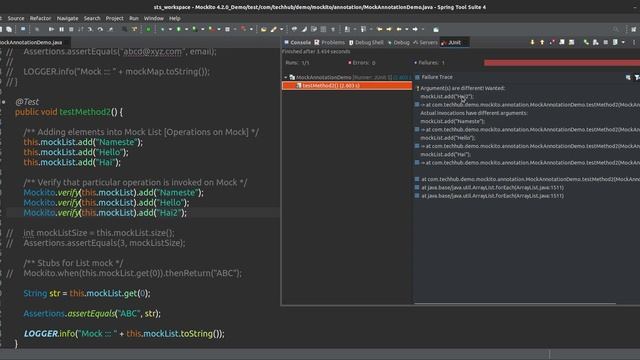Open the Window menu

tap(153, 18)
